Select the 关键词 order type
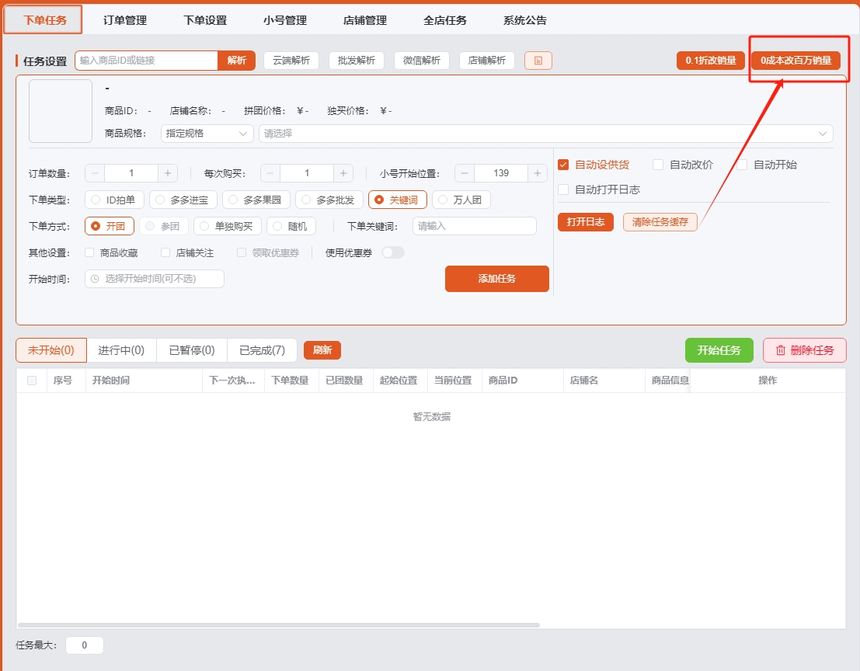 click(398, 200)
